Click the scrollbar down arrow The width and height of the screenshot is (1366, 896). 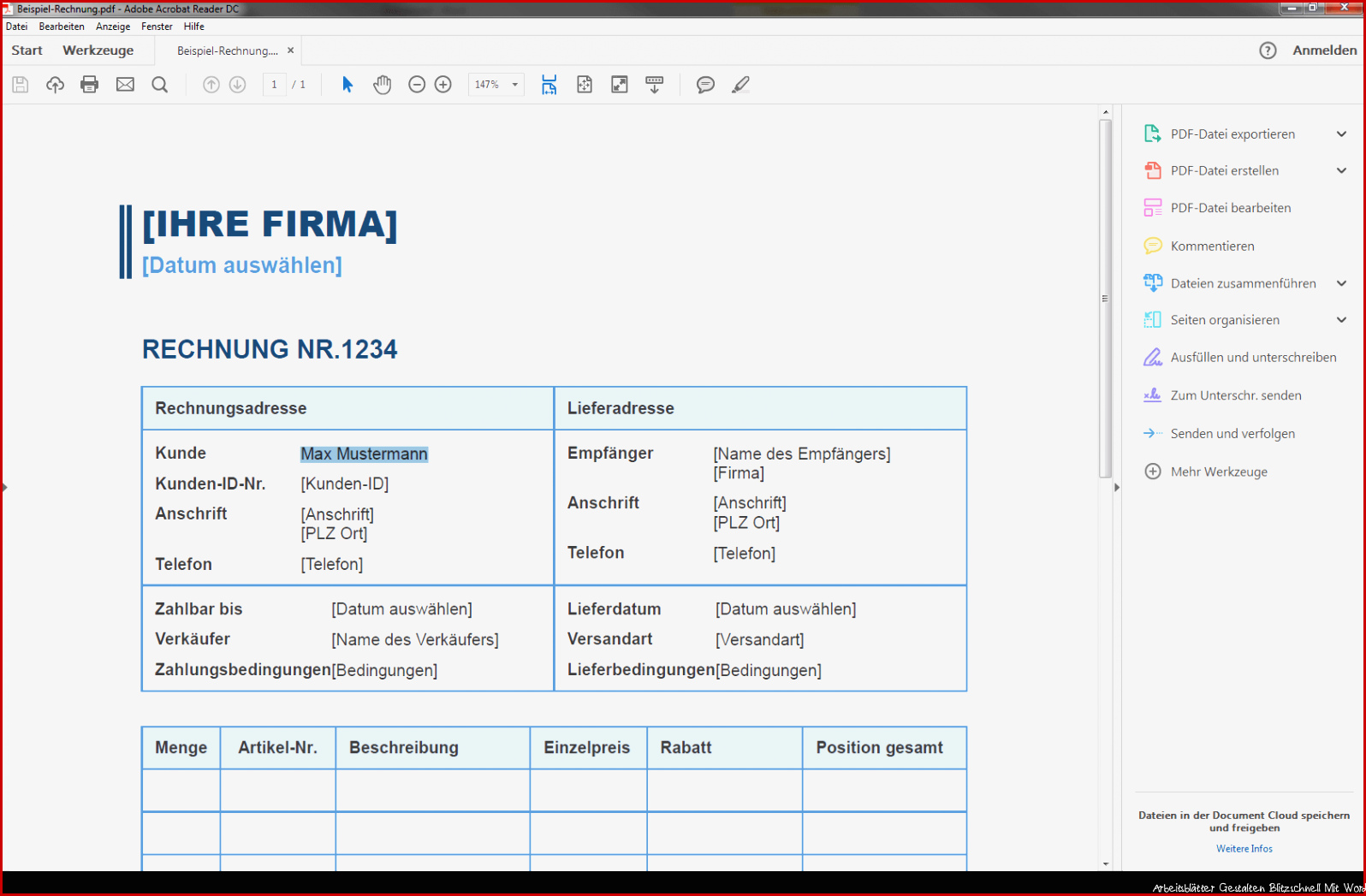(1105, 864)
